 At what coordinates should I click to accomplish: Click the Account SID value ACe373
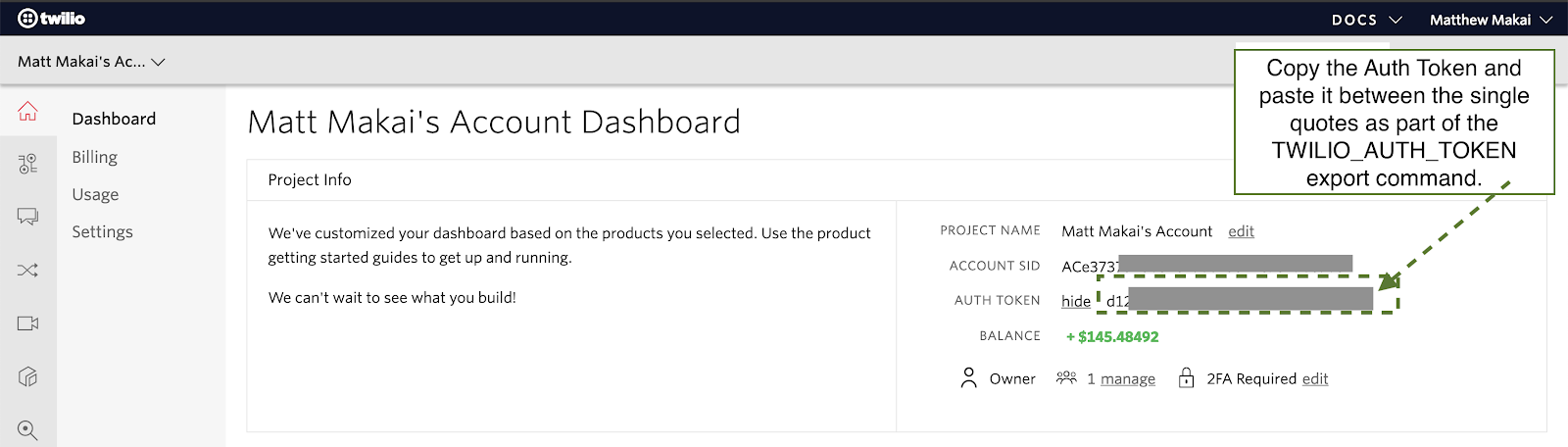tap(1207, 265)
